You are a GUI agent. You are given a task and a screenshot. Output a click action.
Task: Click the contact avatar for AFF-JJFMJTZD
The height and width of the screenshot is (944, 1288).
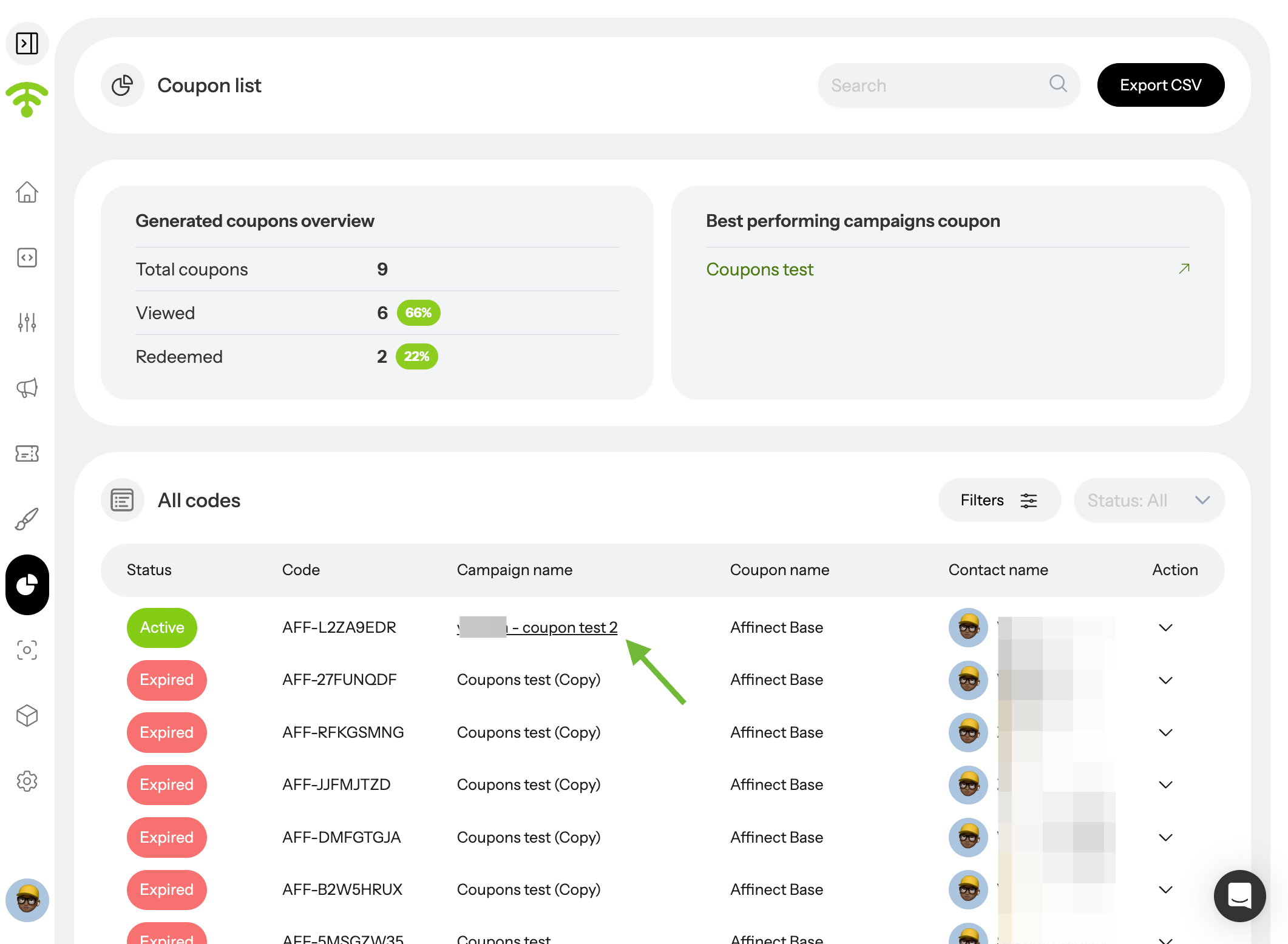pos(969,785)
